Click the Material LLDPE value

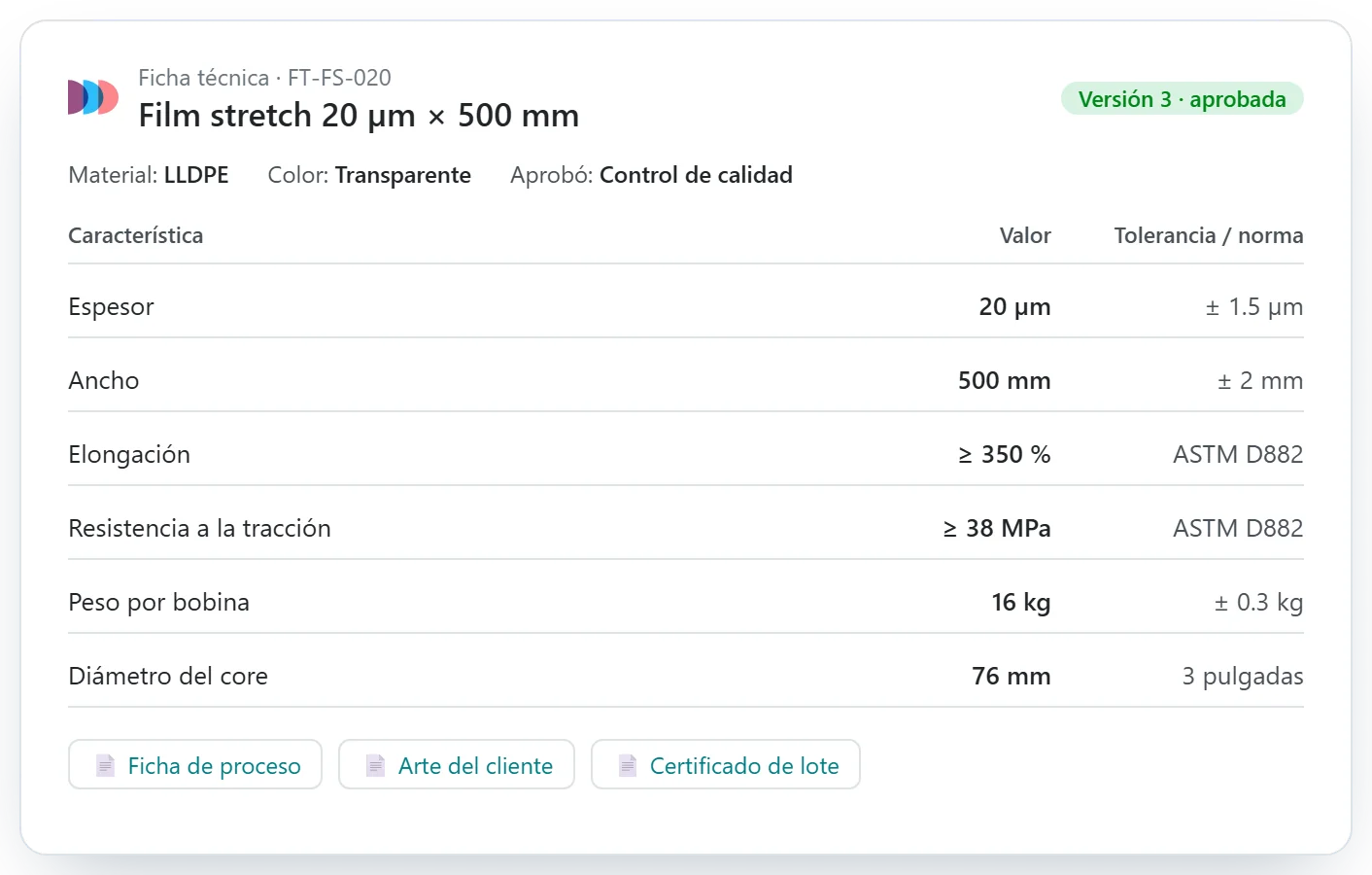[x=196, y=175]
